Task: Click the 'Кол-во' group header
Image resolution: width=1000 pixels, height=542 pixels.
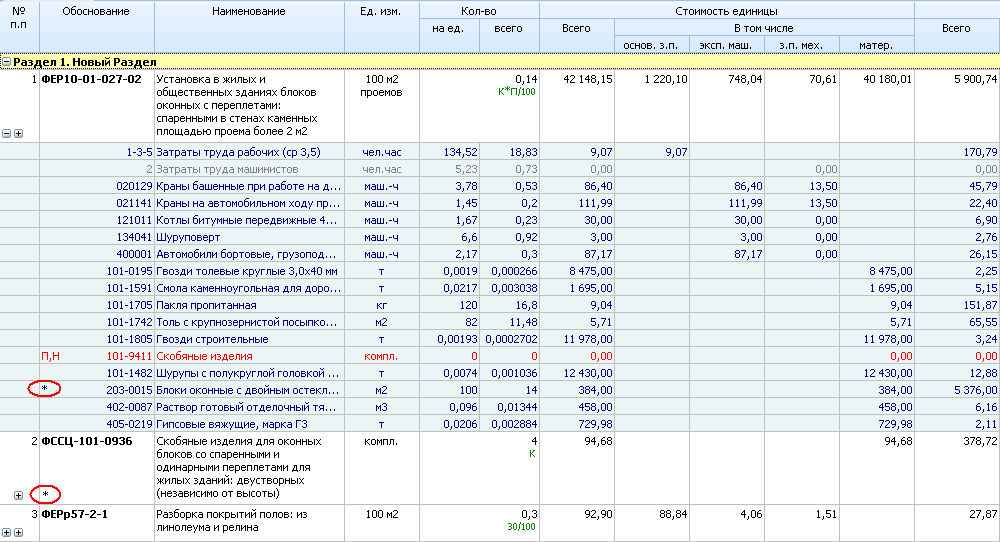Action: [x=479, y=11]
